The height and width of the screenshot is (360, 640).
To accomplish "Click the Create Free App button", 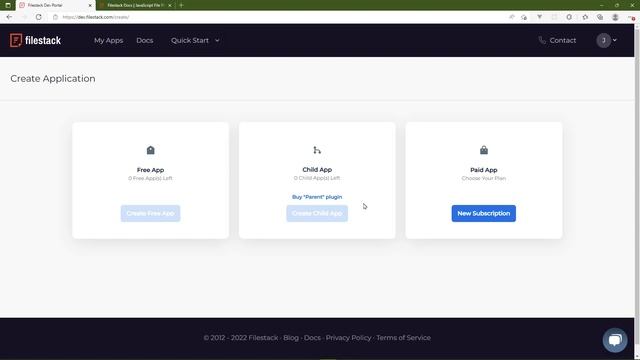I will [x=150, y=213].
